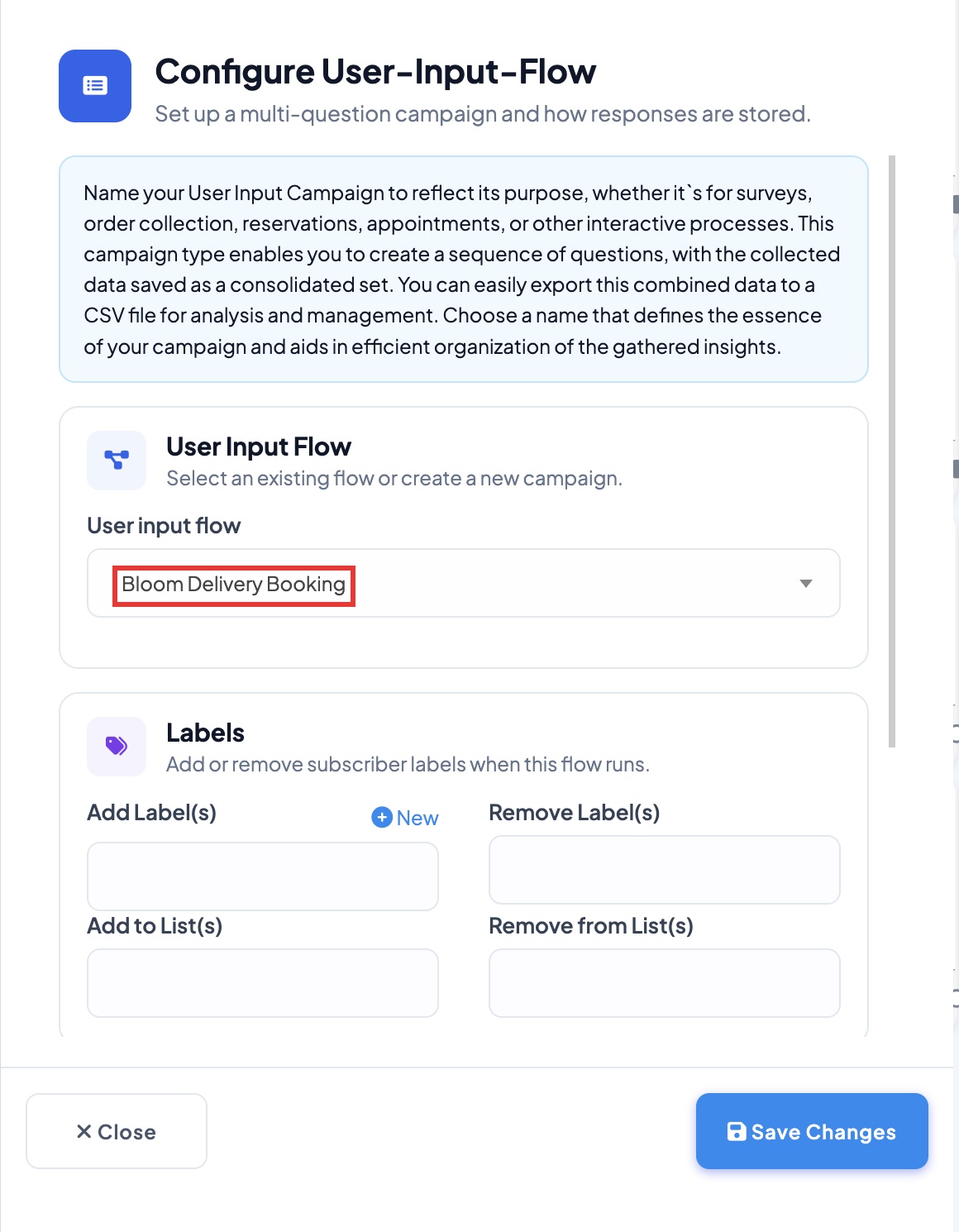Image resolution: width=959 pixels, height=1232 pixels.
Task: Focus the Remove from List(s) field
Action: pyautogui.click(x=665, y=983)
